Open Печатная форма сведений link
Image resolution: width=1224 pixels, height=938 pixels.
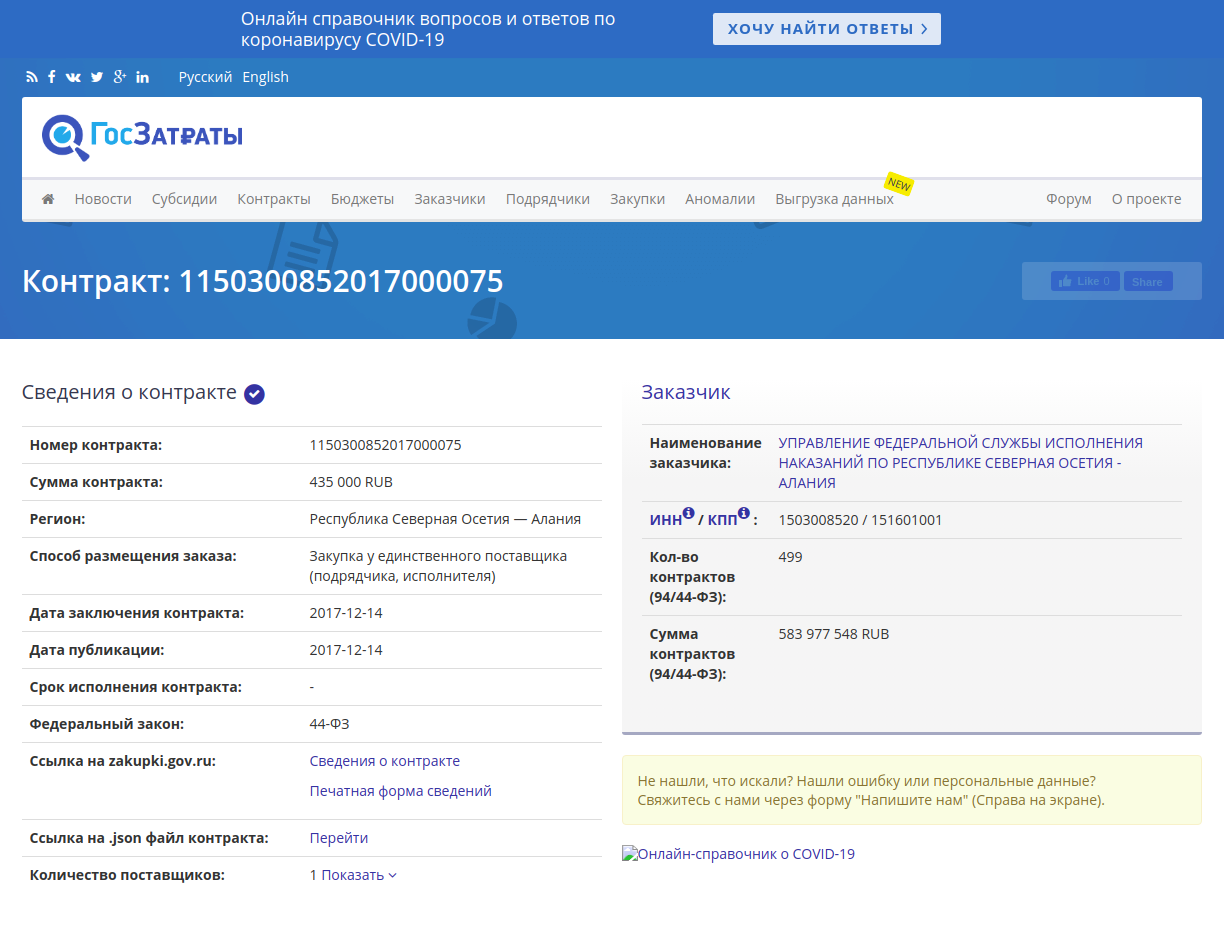(400, 791)
